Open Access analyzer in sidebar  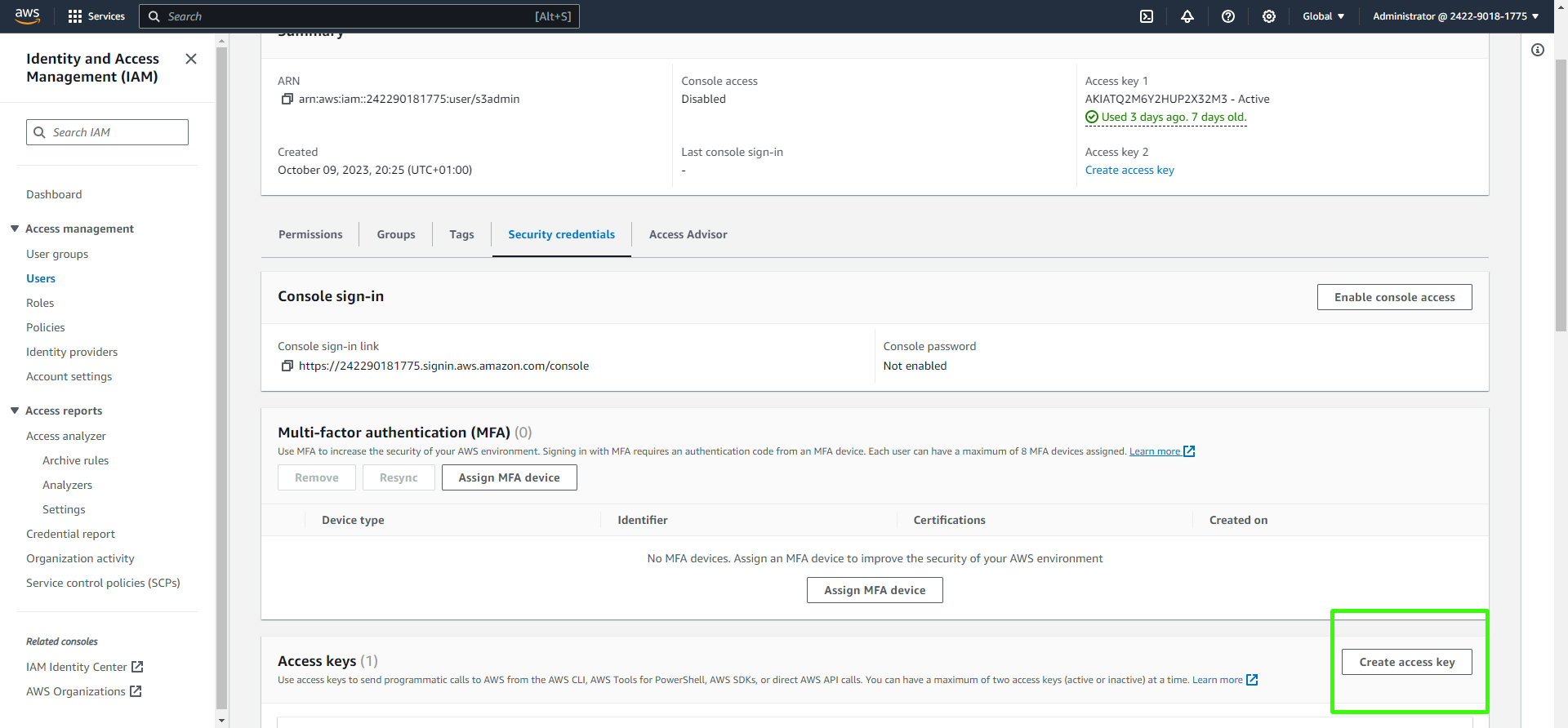(66, 436)
